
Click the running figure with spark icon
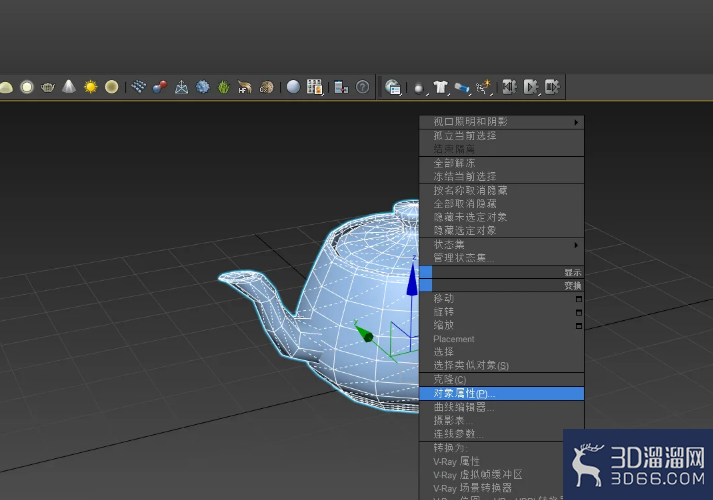484,87
